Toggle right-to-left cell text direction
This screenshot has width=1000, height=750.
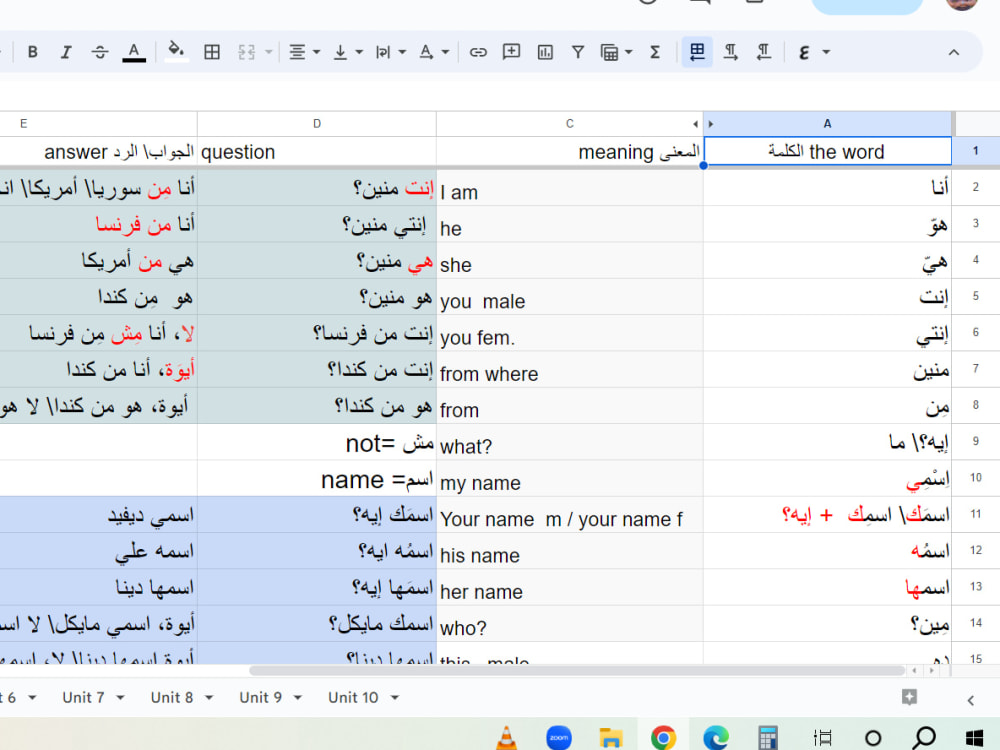(697, 51)
